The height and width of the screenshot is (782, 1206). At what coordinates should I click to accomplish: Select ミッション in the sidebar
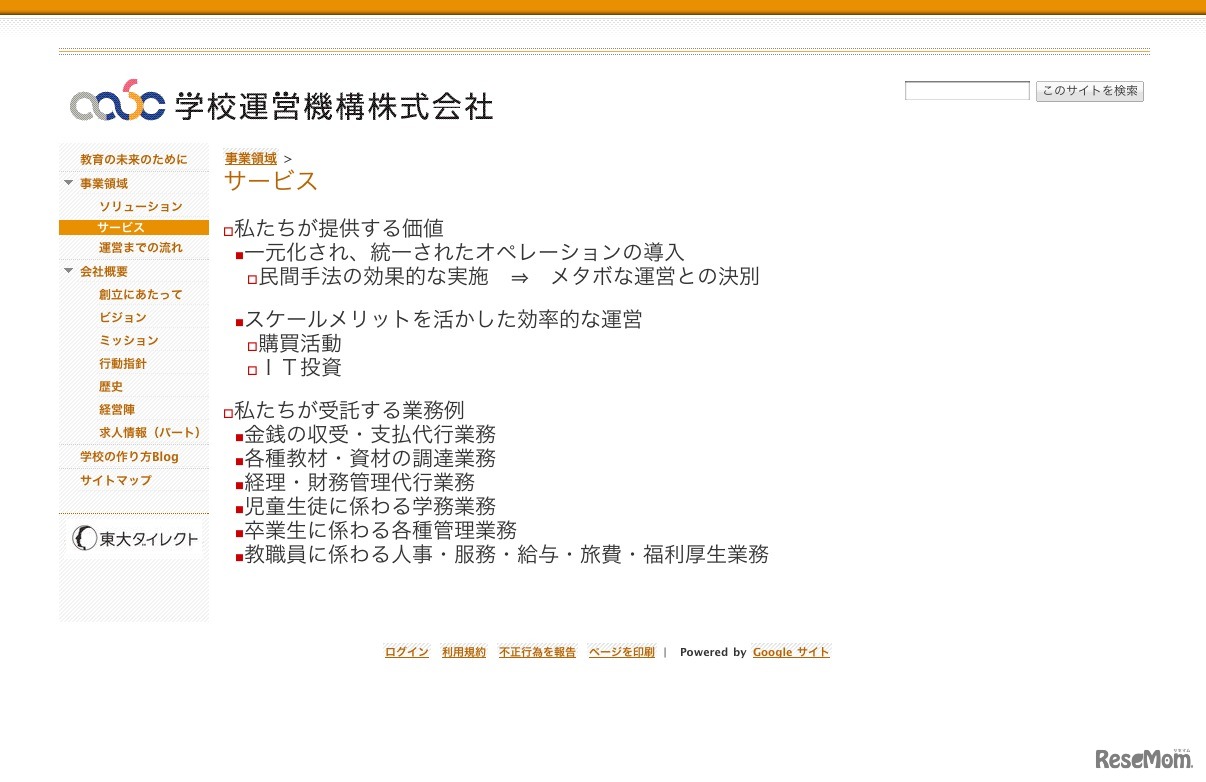[x=128, y=340]
